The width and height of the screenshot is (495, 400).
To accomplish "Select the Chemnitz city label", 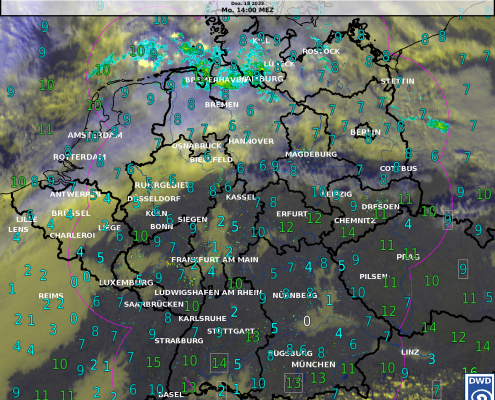I will click(355, 221).
